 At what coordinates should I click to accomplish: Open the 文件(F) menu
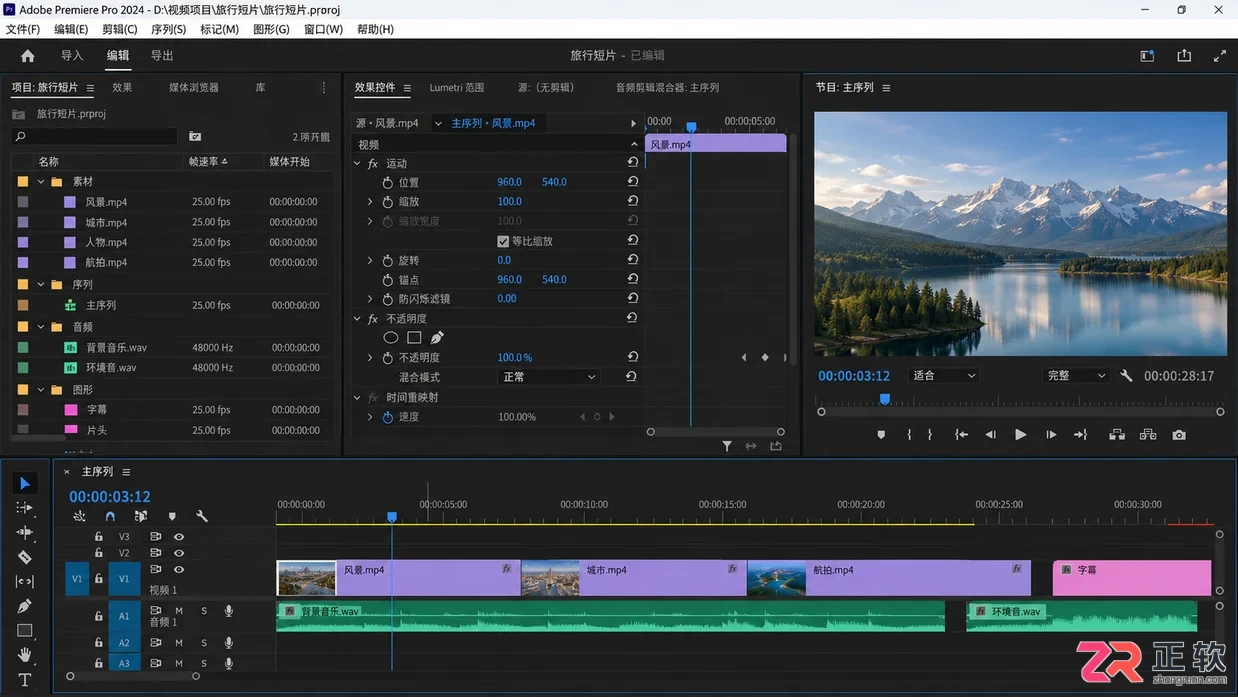pyautogui.click(x=23, y=29)
